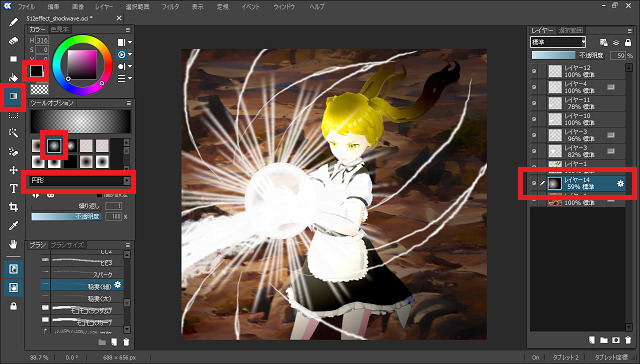This screenshot has width=640, height=364.
Task: Open color panel options menu icon
Action: tap(128, 30)
